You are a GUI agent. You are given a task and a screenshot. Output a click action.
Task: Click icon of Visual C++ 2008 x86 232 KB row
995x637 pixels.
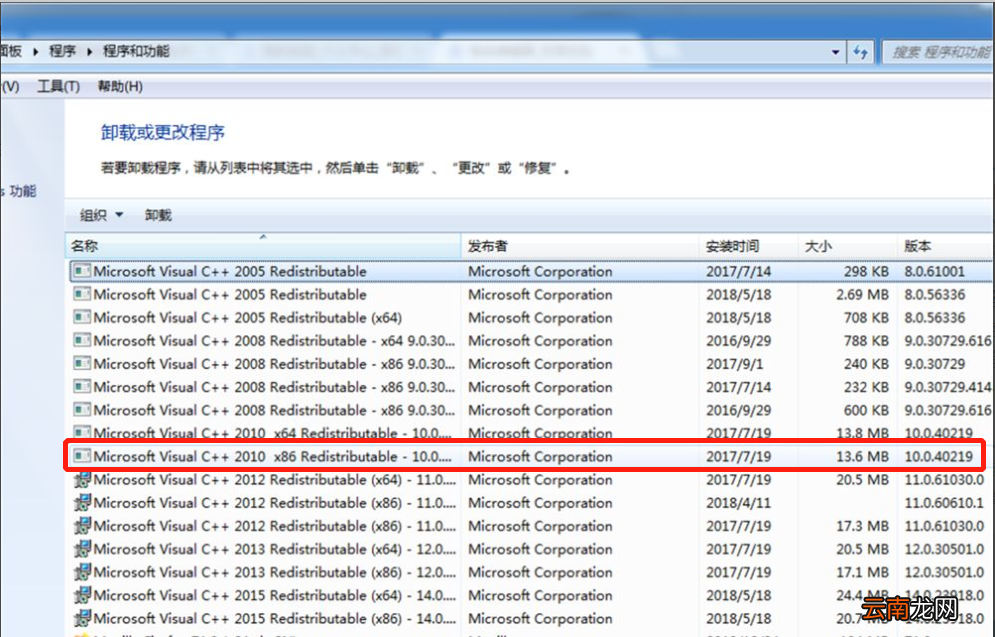(x=82, y=387)
